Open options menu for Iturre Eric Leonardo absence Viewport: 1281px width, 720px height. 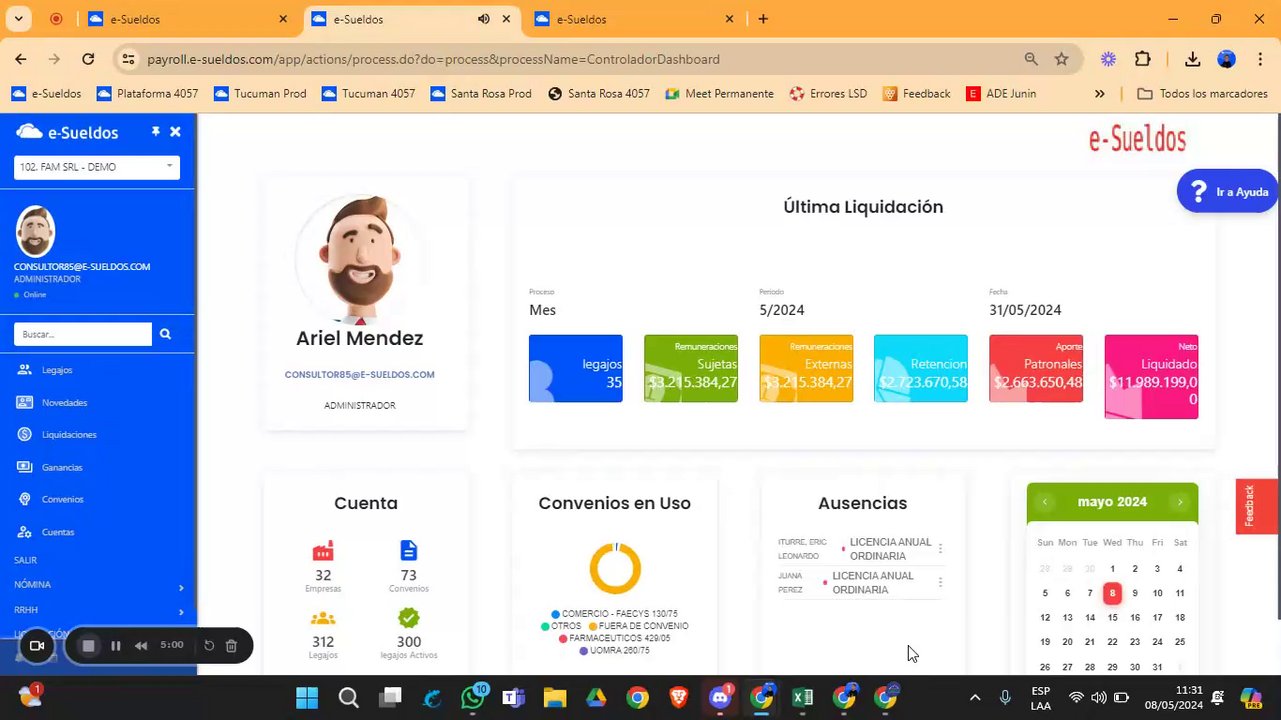[940, 548]
